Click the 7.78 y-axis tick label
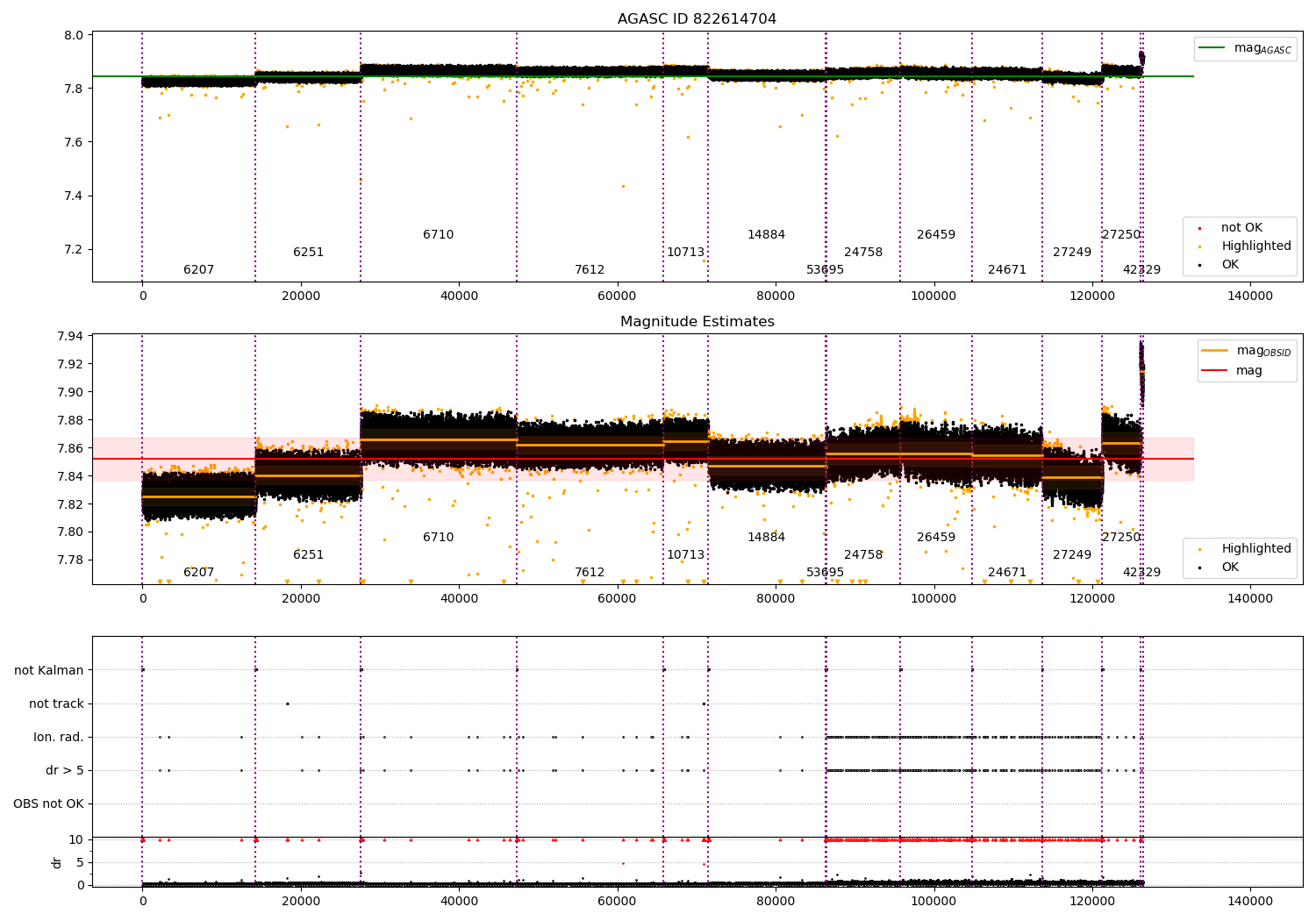The width and height of the screenshot is (1316, 921). click(71, 560)
